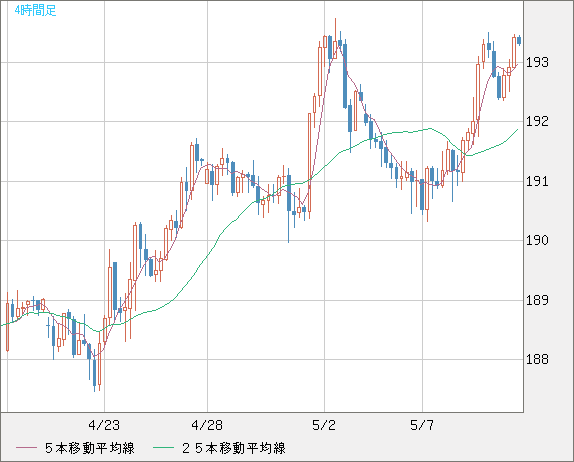Click the 5本移動平均線 legend label
Screen dimensions: 574x462
point(90,448)
